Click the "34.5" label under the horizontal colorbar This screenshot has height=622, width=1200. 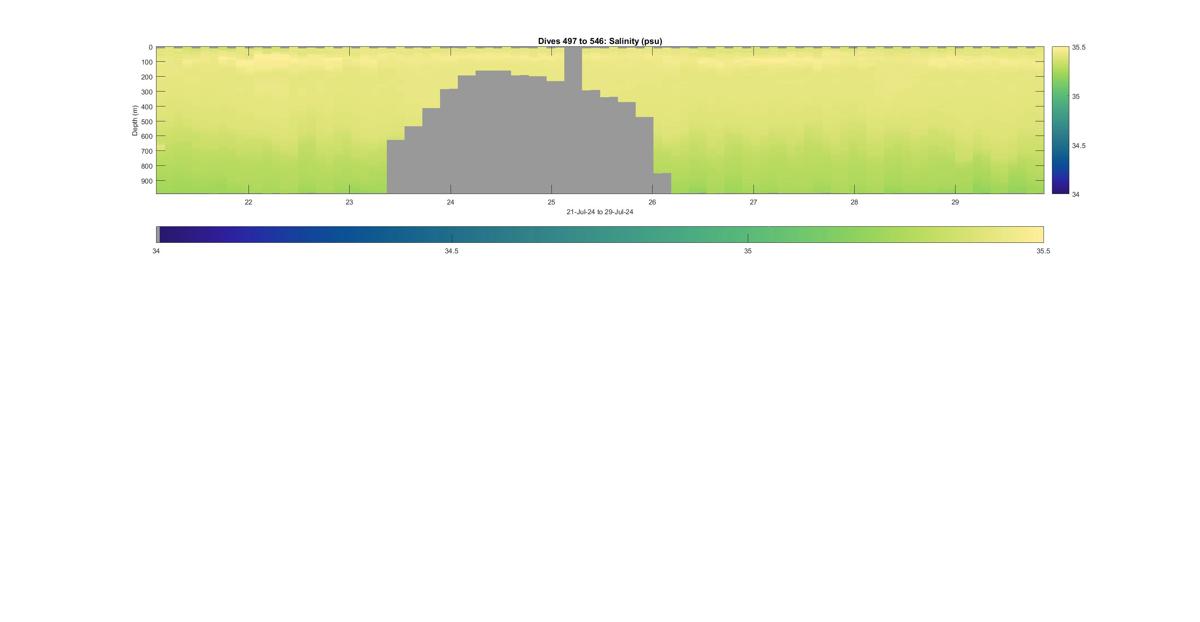452,251
